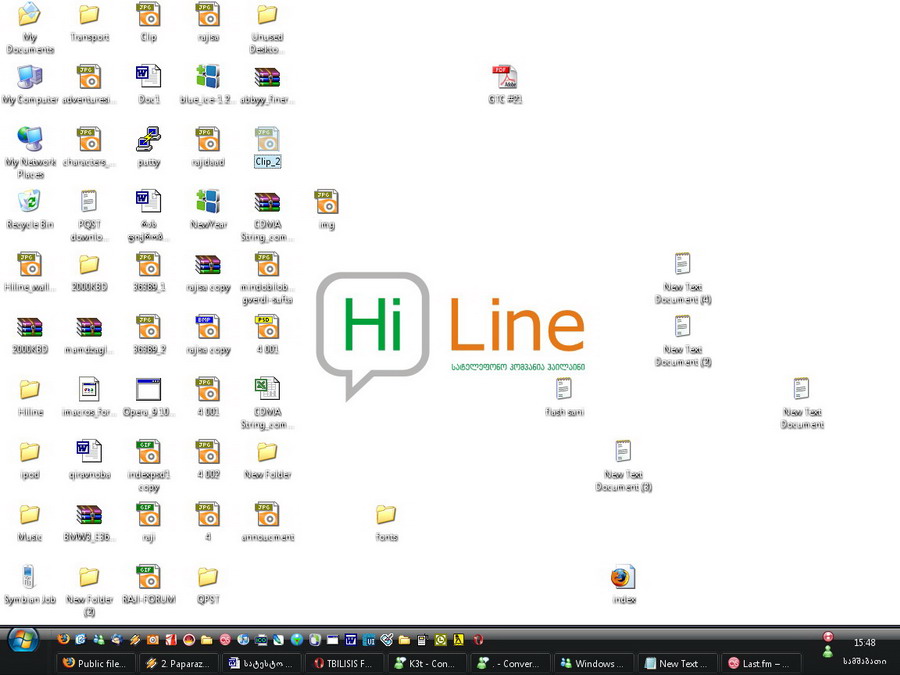
Task: Open the 36389_2 image
Action: (x=149, y=327)
